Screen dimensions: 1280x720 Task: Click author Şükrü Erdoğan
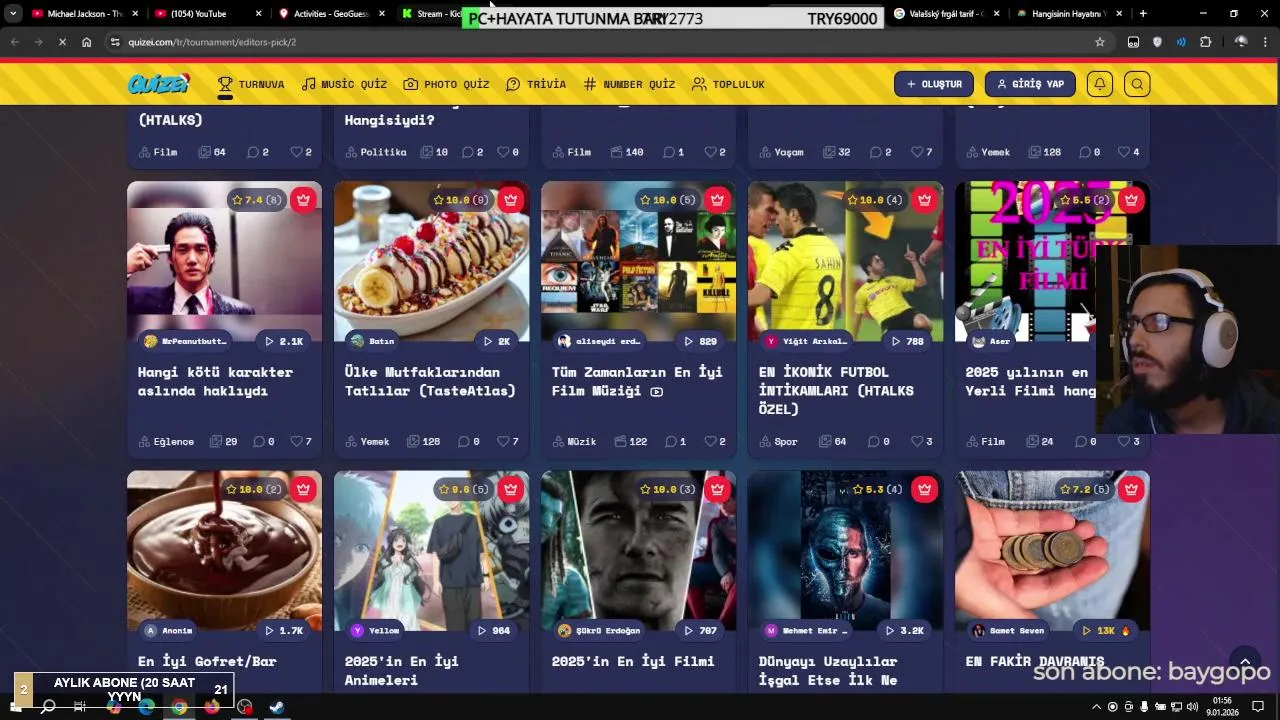(x=599, y=630)
